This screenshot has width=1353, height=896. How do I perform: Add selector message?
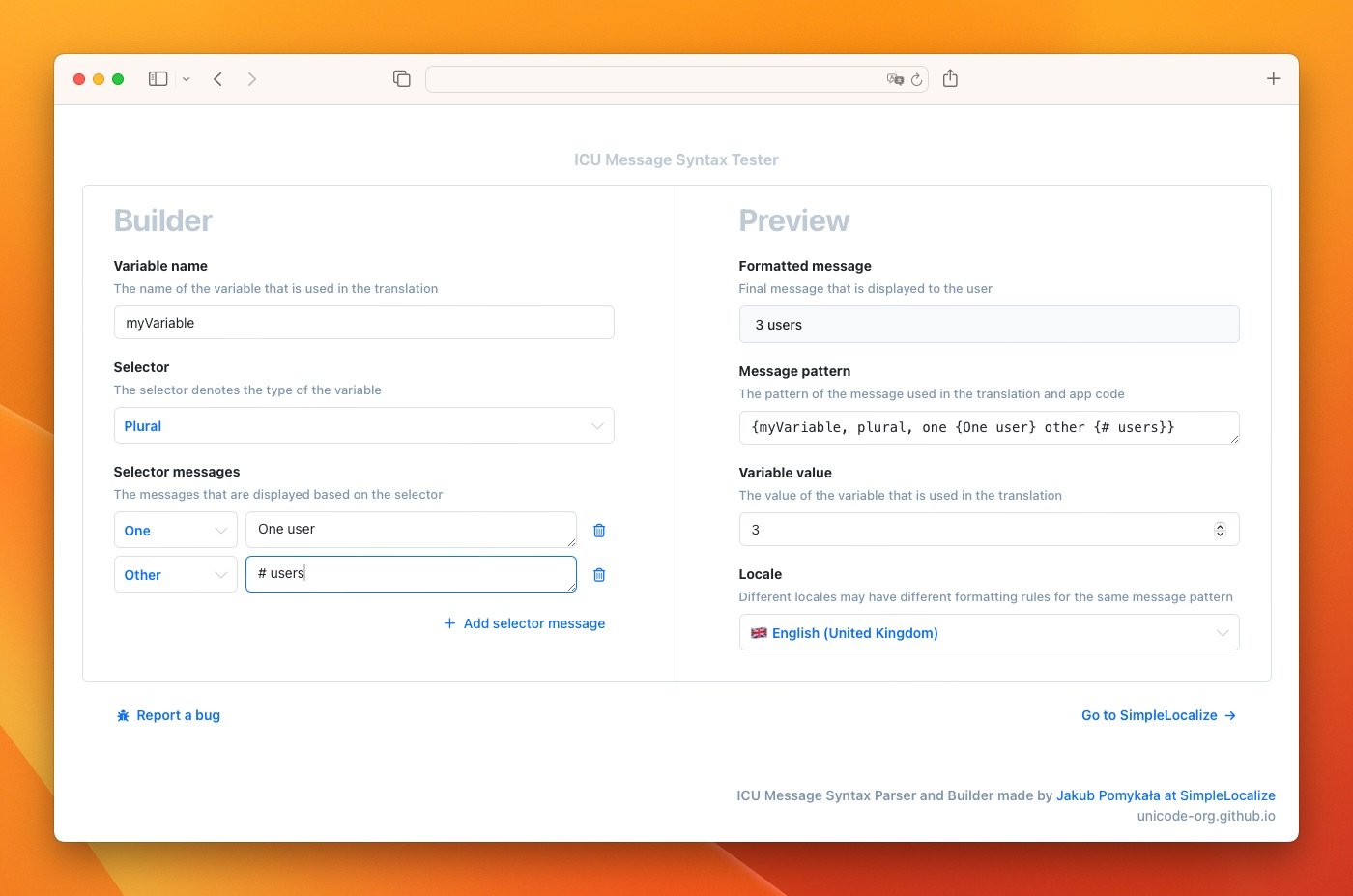(524, 623)
